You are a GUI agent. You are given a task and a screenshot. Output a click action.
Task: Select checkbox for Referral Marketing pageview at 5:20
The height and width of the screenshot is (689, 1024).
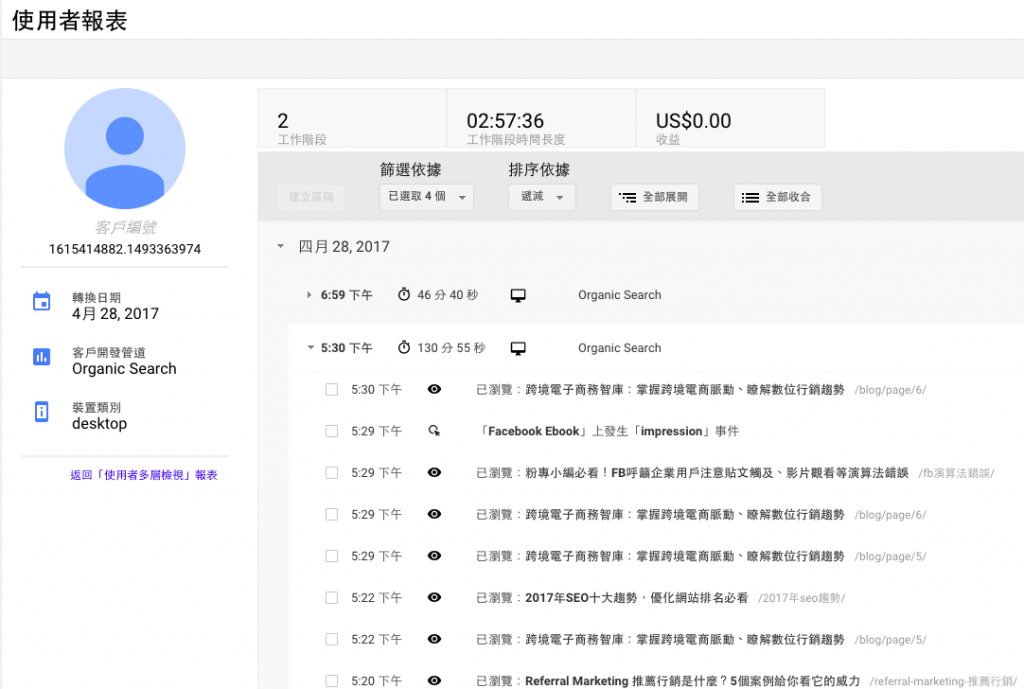tap(332, 681)
